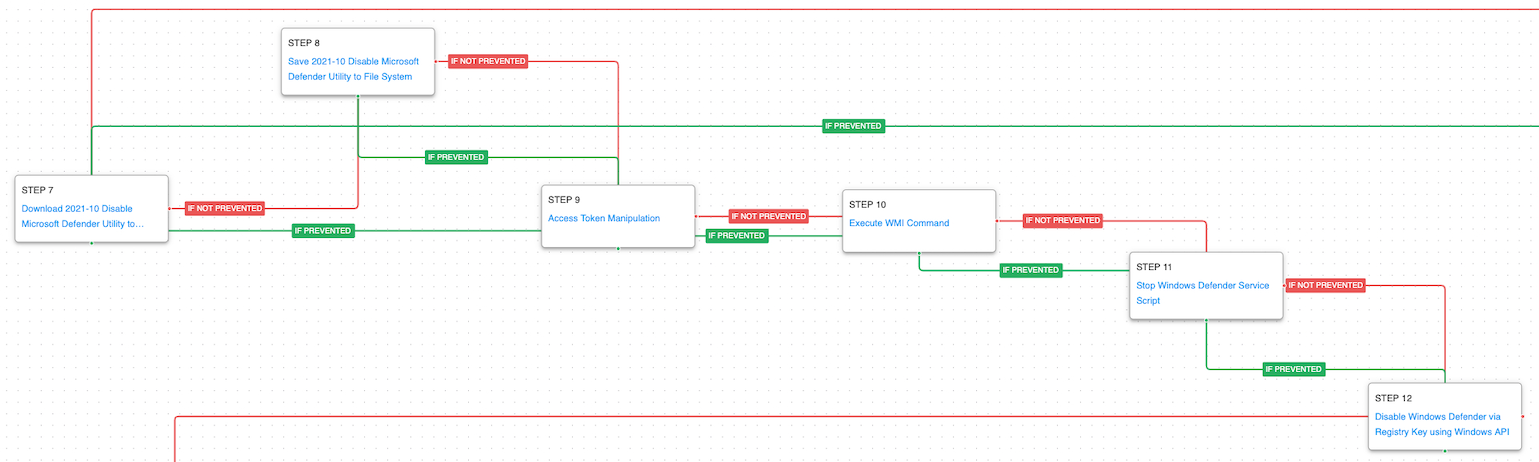Select the red IF NOT PREVENTED label beside Step 7
The image size is (1539, 462).
tap(225, 208)
